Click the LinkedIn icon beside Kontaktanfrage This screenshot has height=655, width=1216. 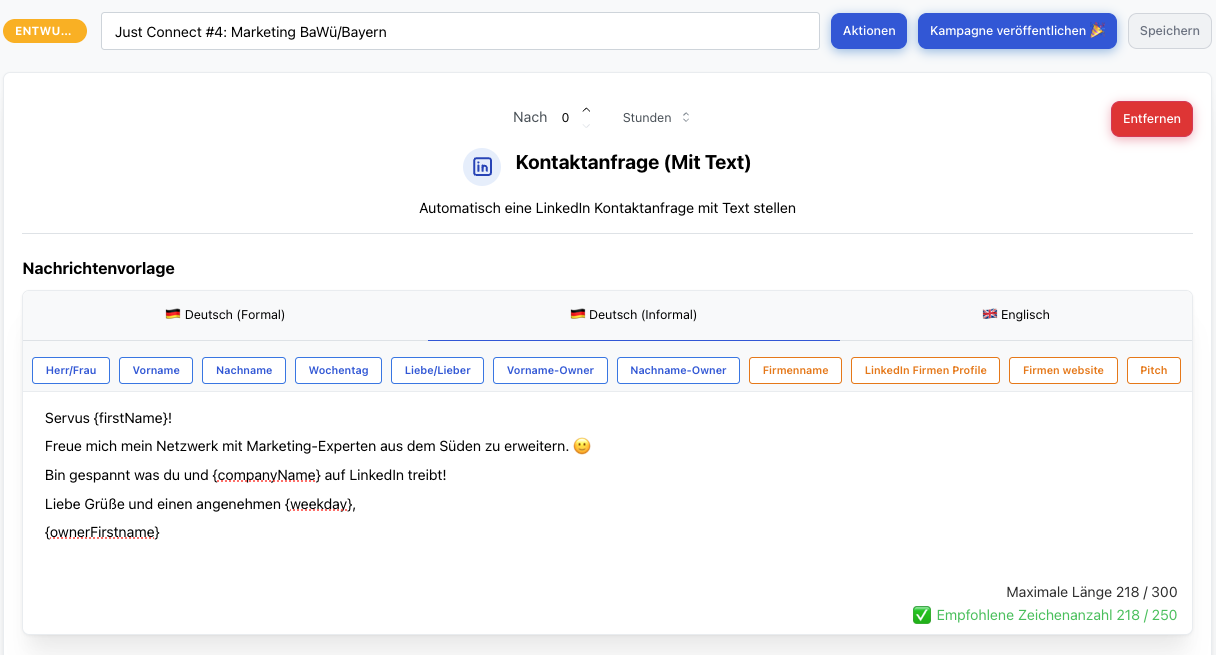click(482, 167)
